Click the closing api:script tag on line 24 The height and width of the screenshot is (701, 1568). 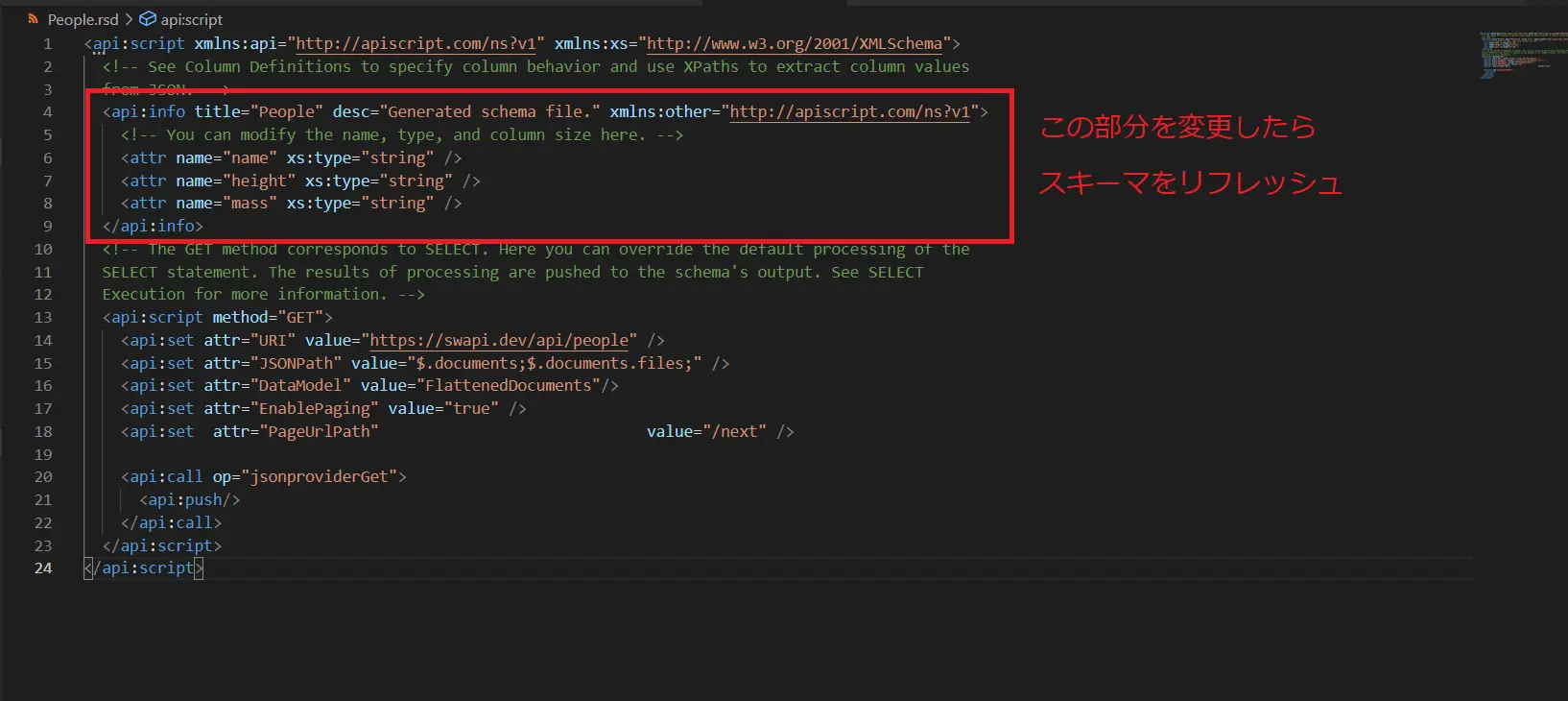click(x=144, y=568)
